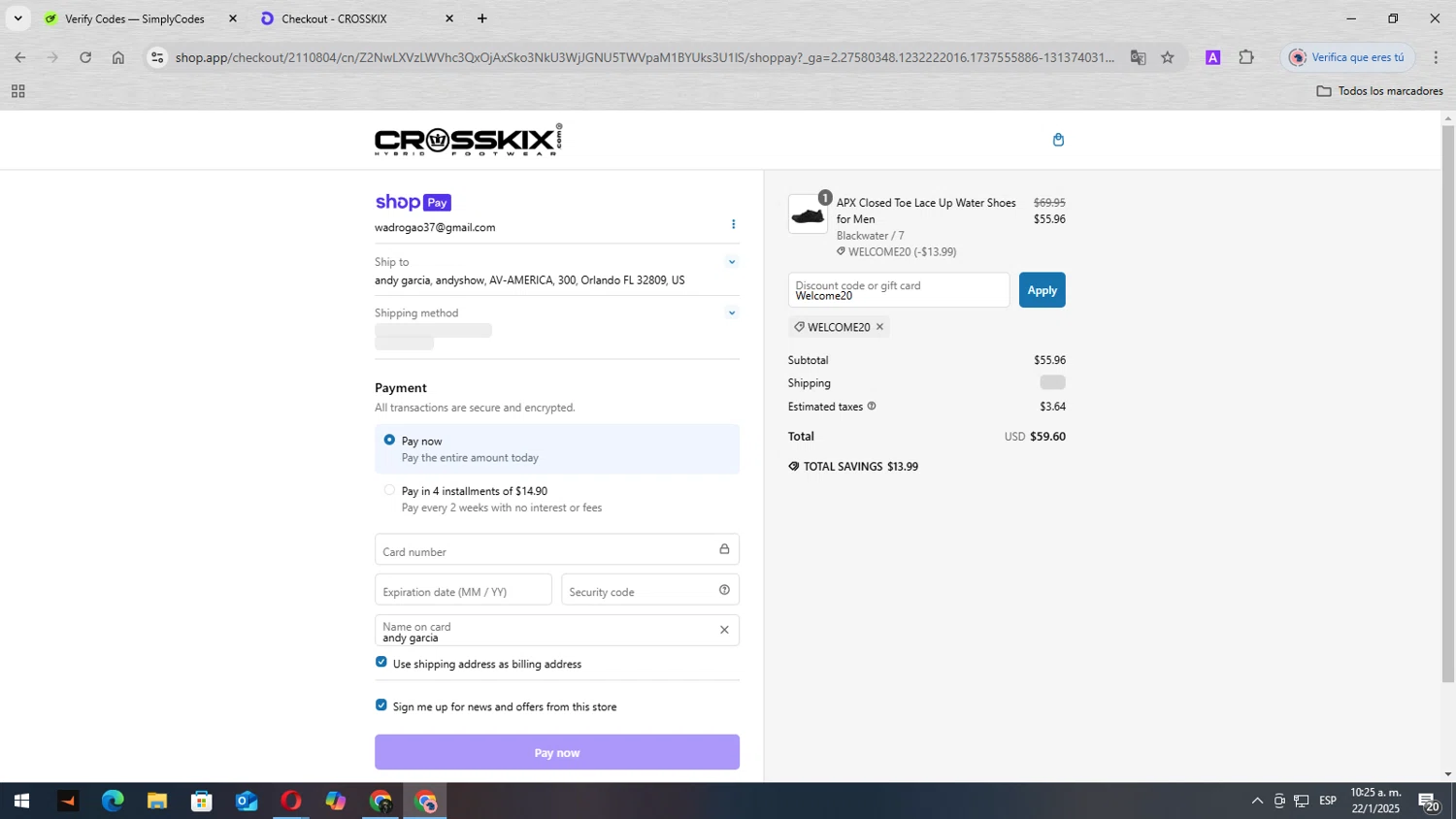Edit the discount code field
The width and height of the screenshot is (1456, 819).
point(899,290)
